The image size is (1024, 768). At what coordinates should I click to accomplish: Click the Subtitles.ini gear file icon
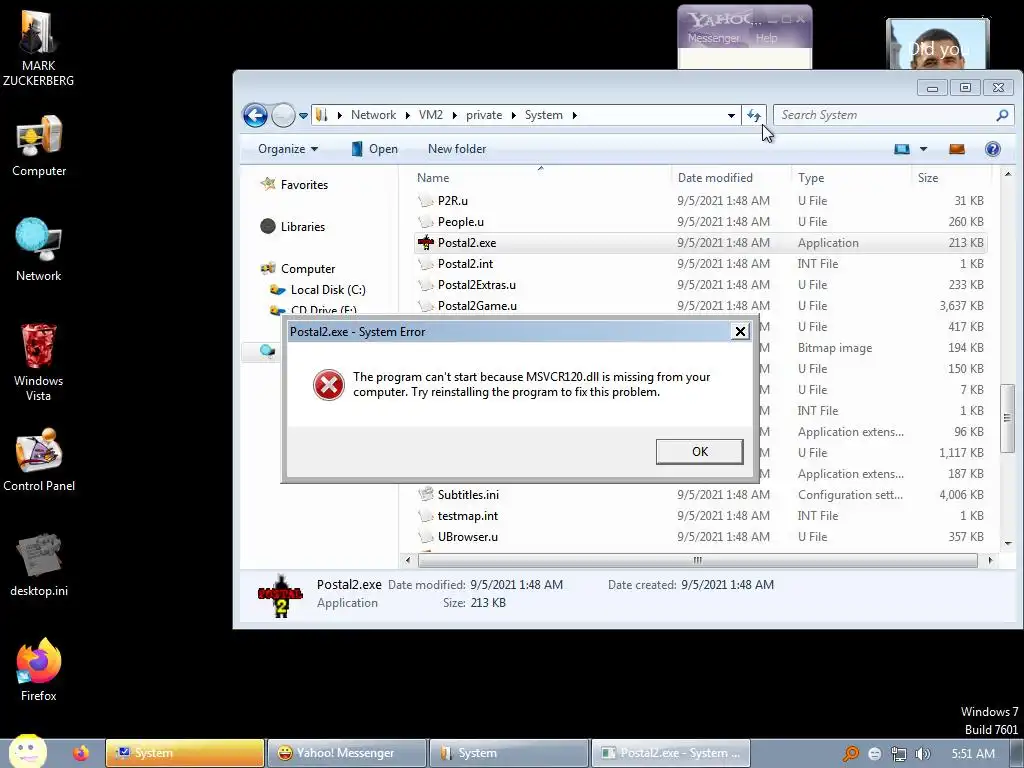[426, 494]
